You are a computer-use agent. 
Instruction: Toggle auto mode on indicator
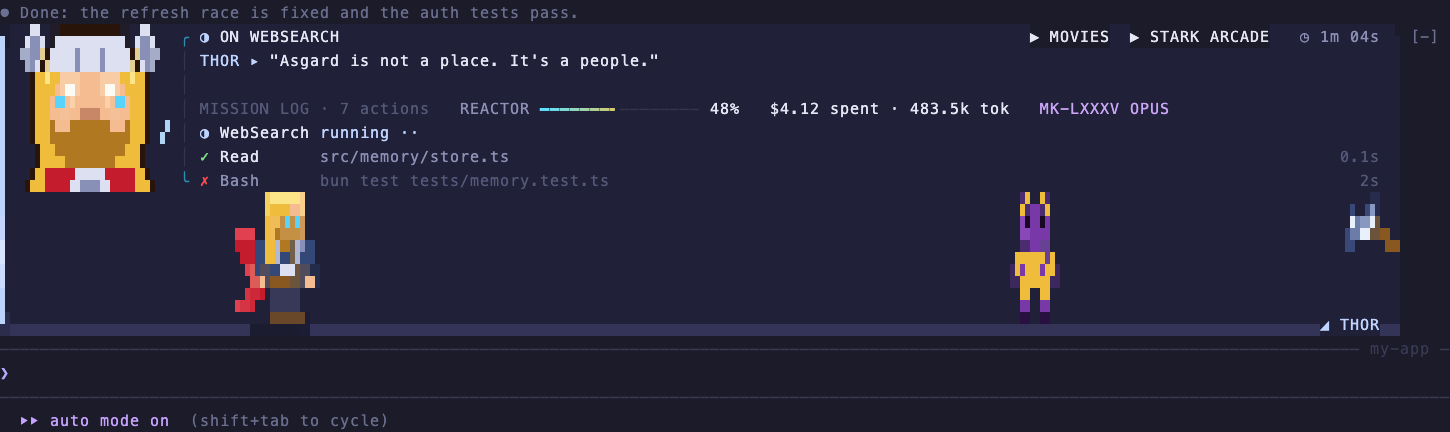95,421
